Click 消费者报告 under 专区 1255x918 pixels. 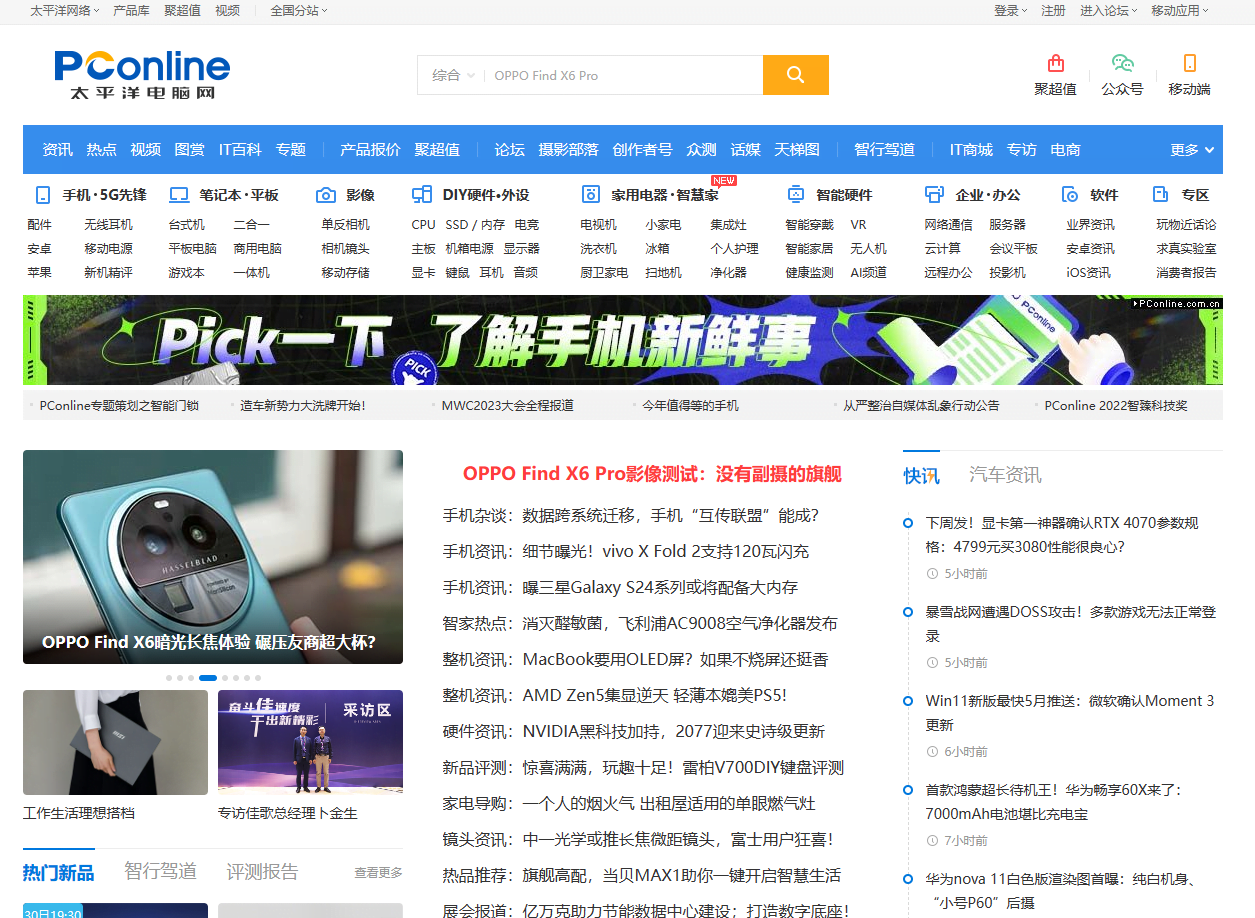click(x=1186, y=273)
